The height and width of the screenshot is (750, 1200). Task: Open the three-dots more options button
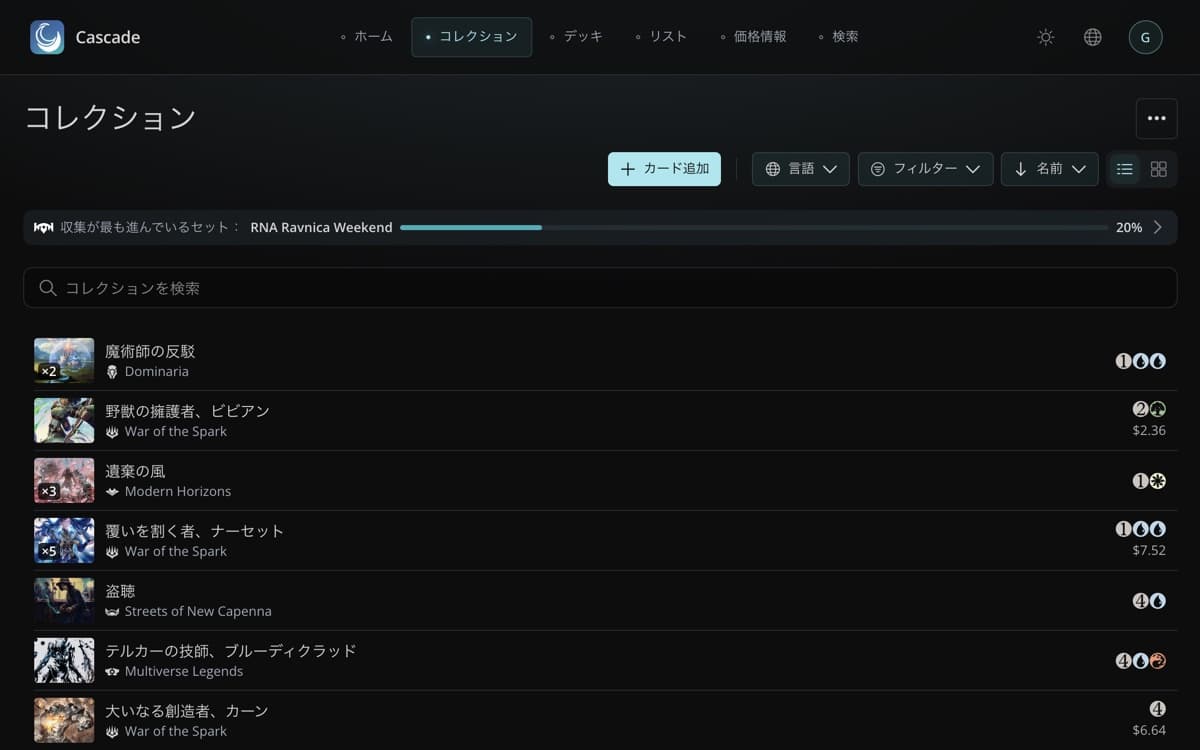[1157, 118]
